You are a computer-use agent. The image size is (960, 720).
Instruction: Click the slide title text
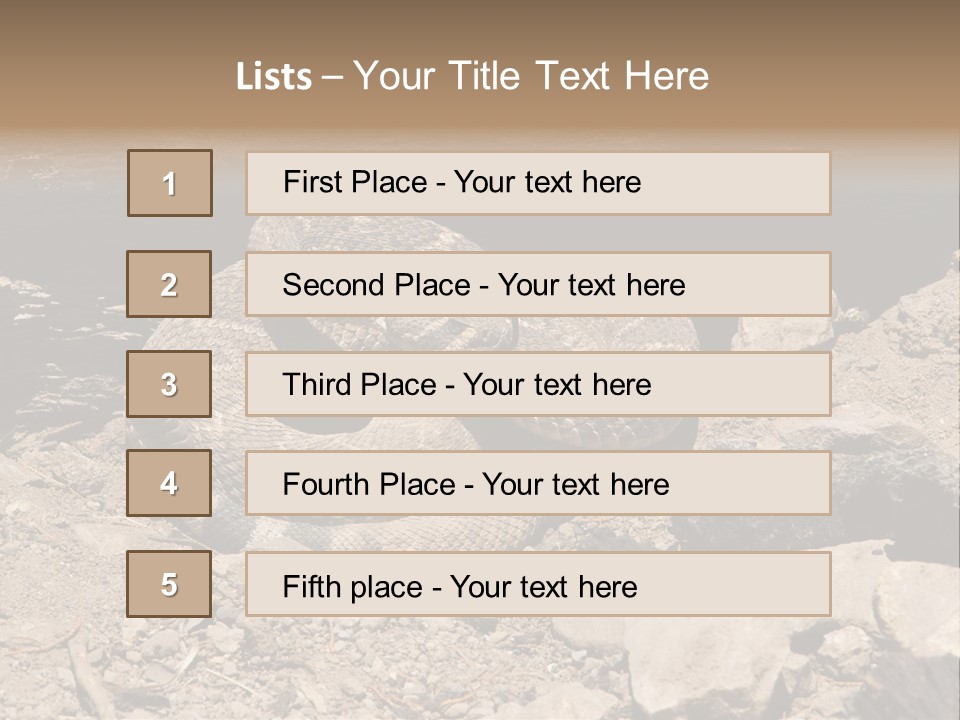pyautogui.click(x=472, y=76)
